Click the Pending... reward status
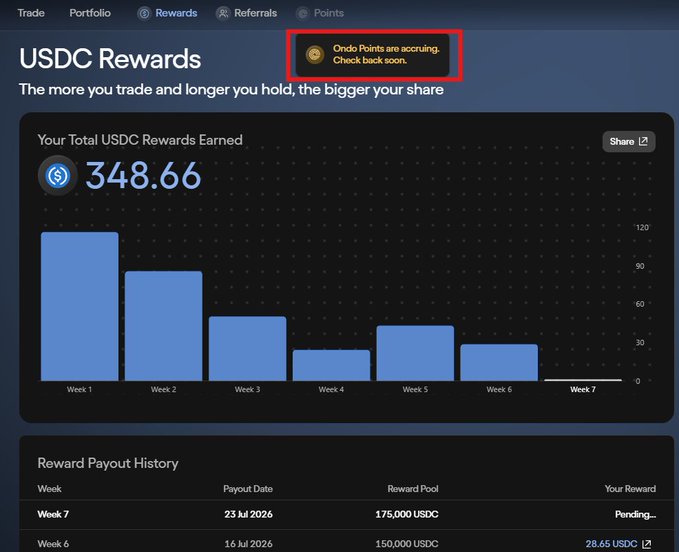This screenshot has width=679, height=552. tap(635, 514)
